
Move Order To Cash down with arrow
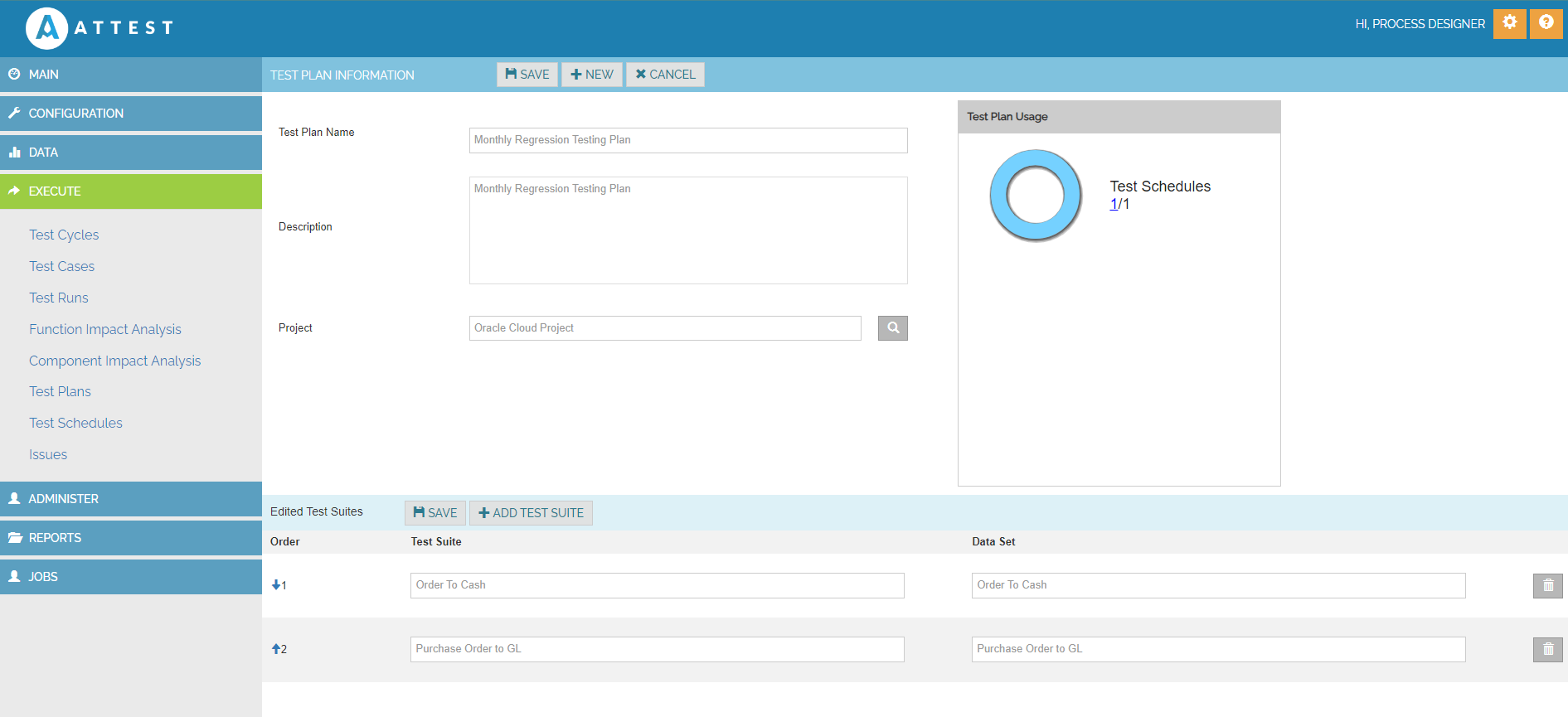(276, 585)
